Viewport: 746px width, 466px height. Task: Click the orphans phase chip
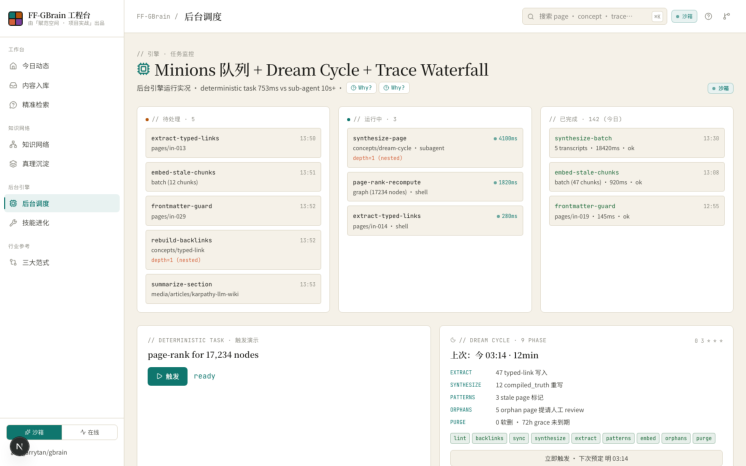click(676, 438)
